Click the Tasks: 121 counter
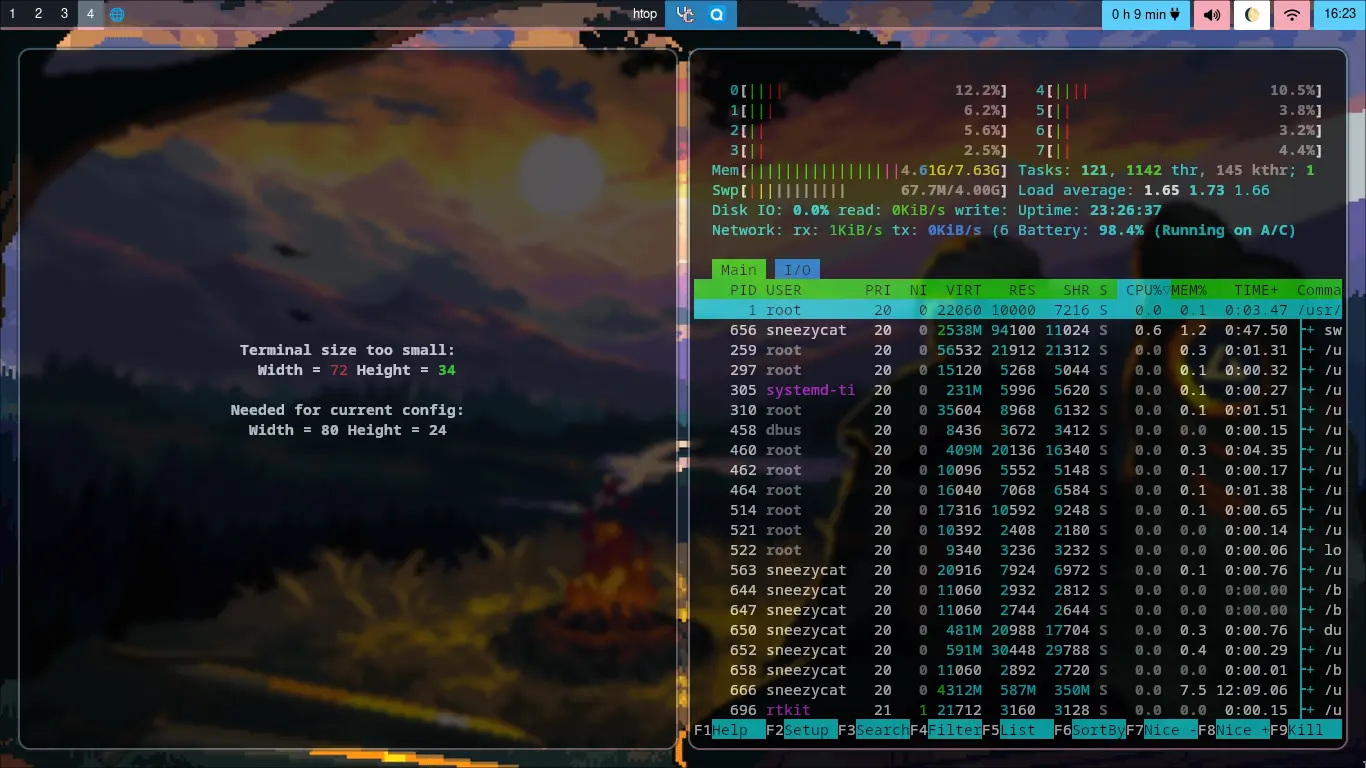 tap(1063, 170)
